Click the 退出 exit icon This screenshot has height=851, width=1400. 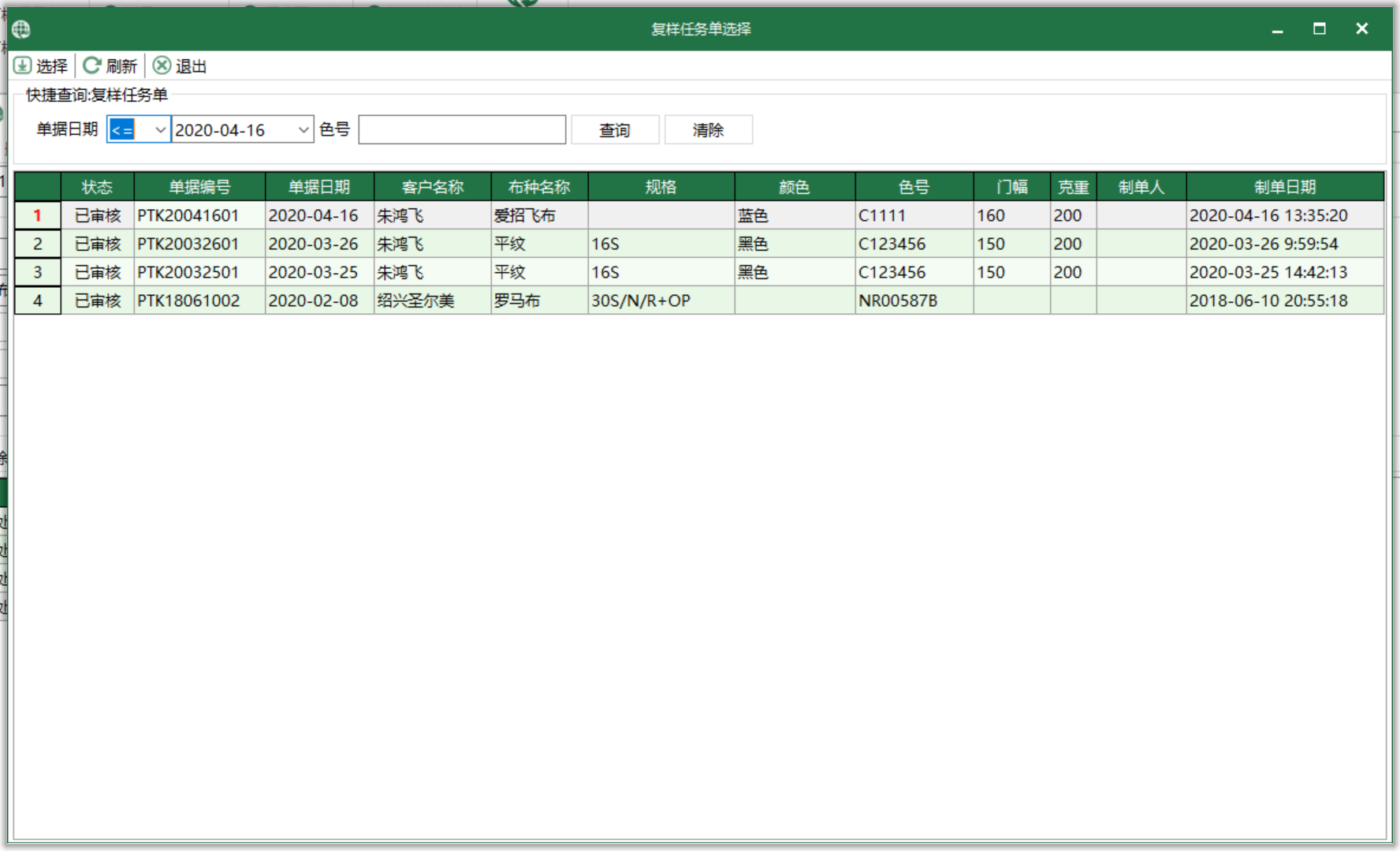[x=162, y=65]
